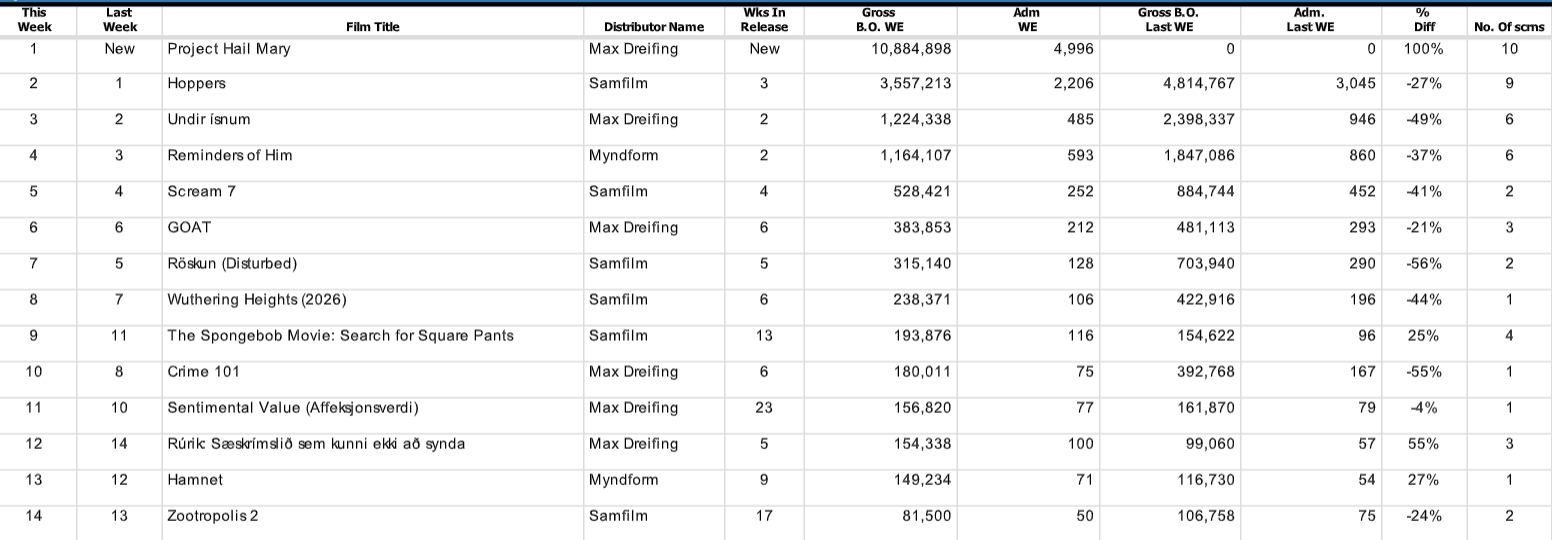The height and width of the screenshot is (540, 1552).
Task: Click the Hoppers film title cell
Action: tap(197, 84)
